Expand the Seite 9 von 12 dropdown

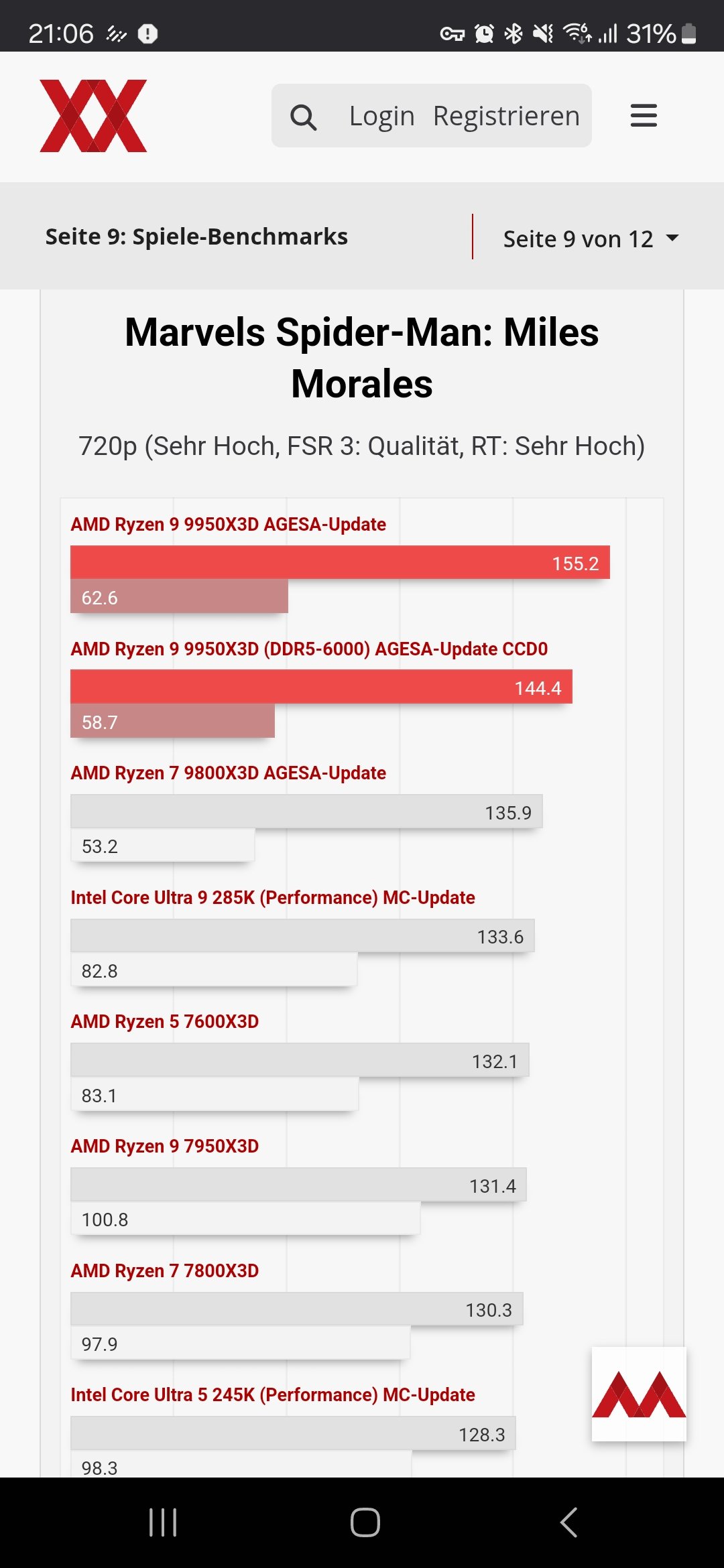pos(591,239)
